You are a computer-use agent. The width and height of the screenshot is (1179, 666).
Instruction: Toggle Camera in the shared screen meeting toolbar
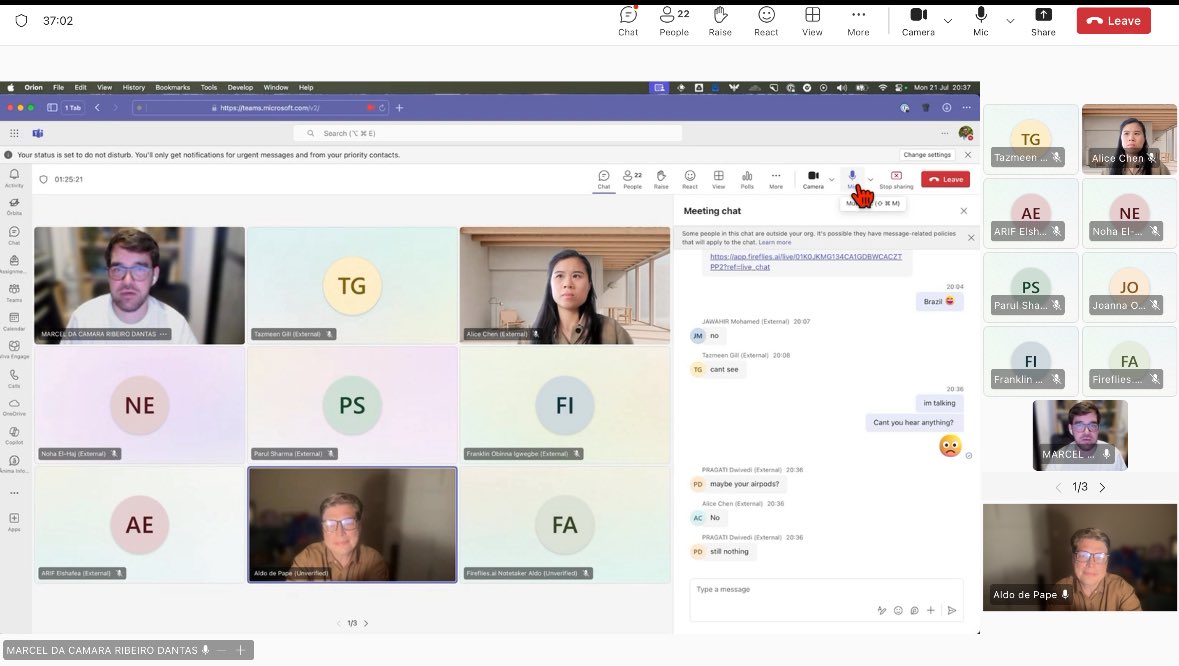(813, 180)
